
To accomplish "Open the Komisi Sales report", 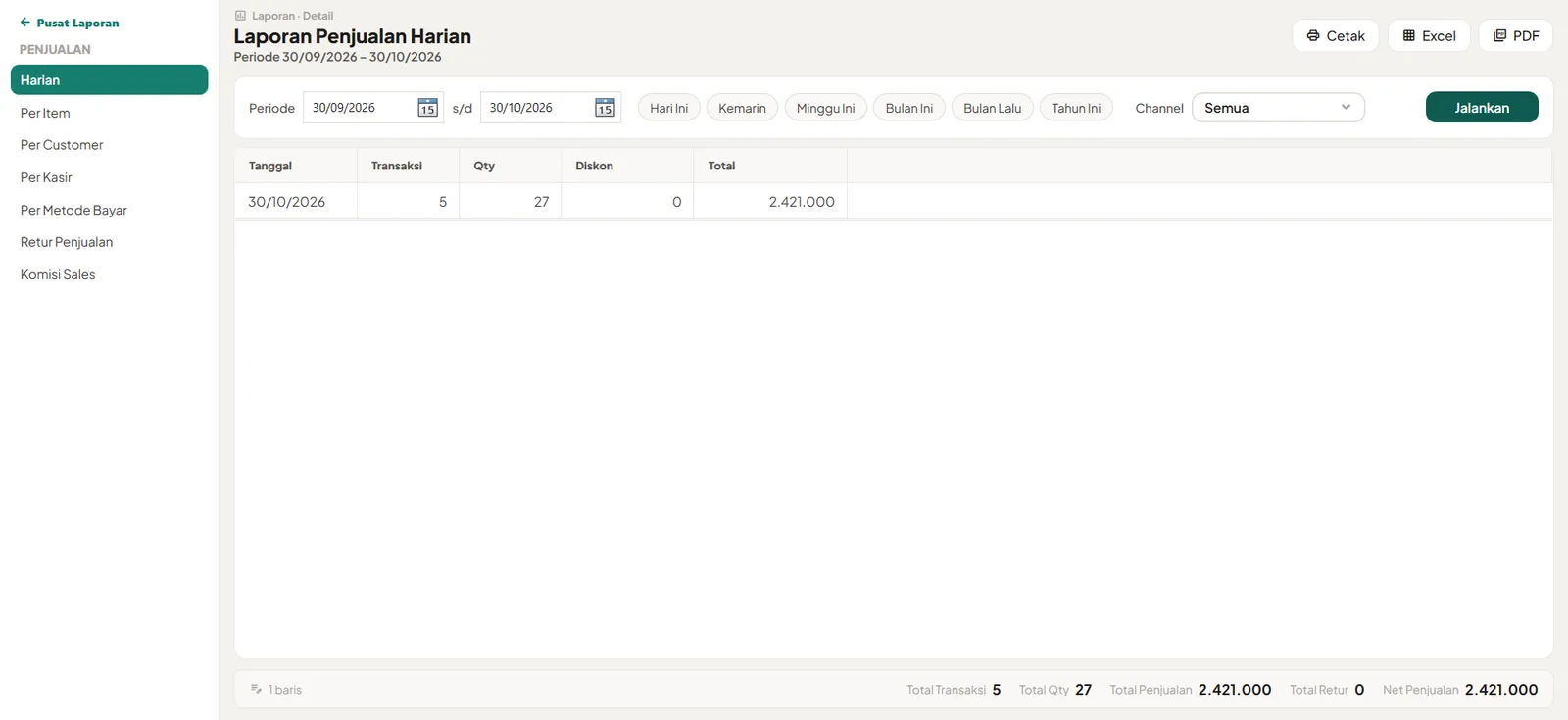I will coord(58,274).
